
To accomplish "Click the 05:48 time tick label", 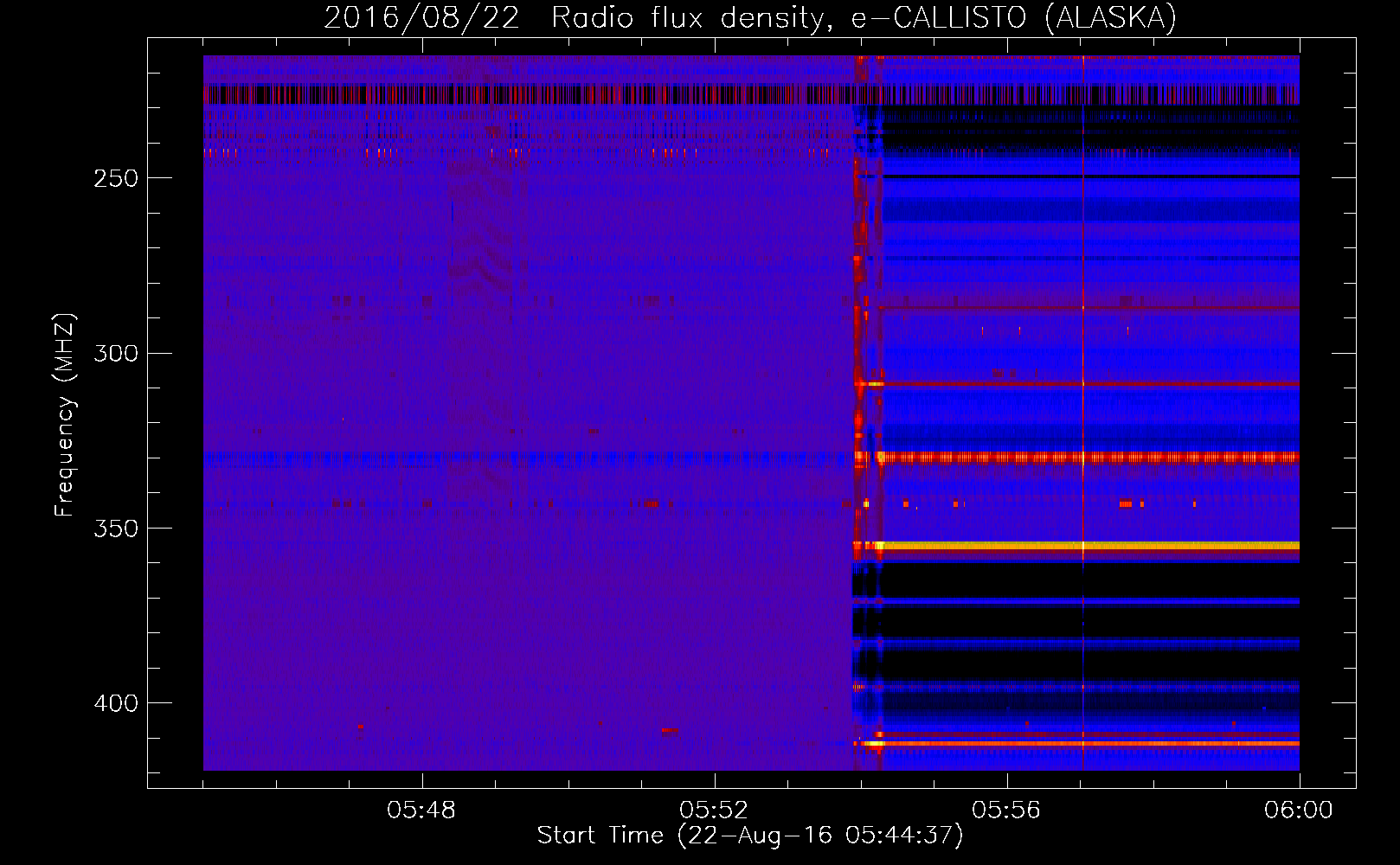I will pyautogui.click(x=421, y=811).
